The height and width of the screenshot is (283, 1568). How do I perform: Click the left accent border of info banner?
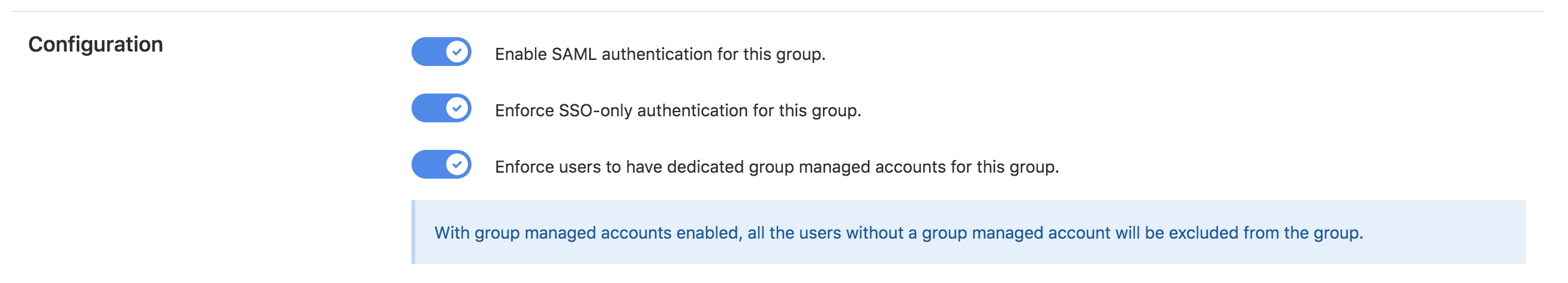point(413,233)
